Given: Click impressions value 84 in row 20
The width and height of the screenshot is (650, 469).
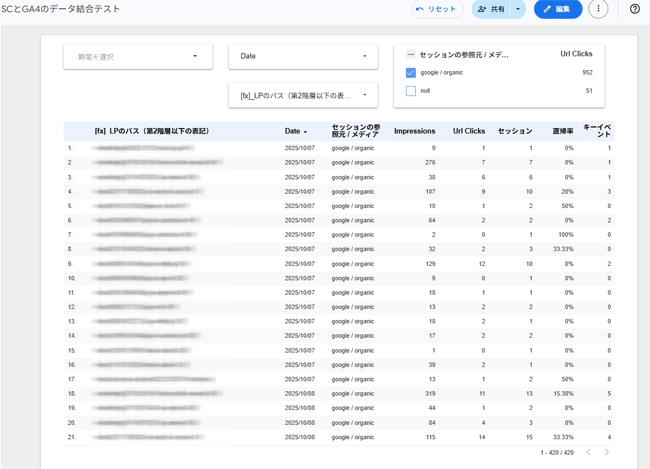Looking at the screenshot, I should (432, 423).
